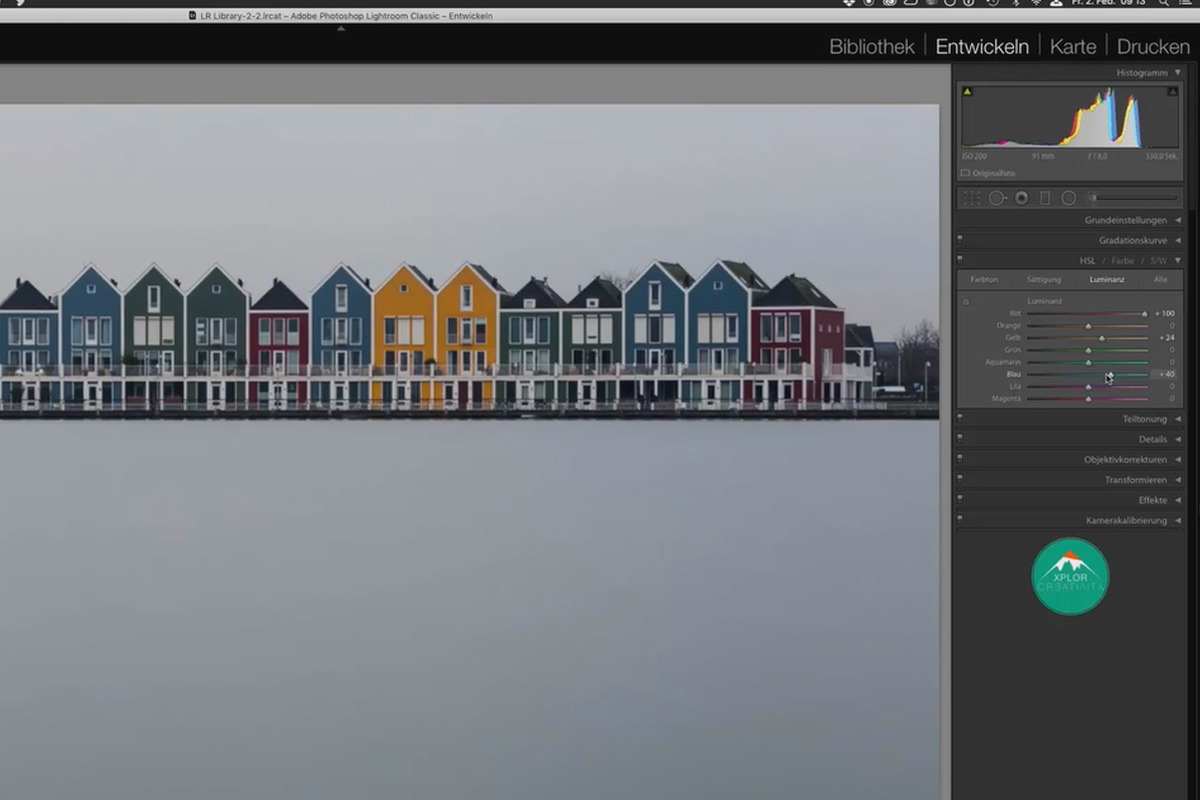Toggle the HSL panel on/off switch

click(x=960, y=260)
